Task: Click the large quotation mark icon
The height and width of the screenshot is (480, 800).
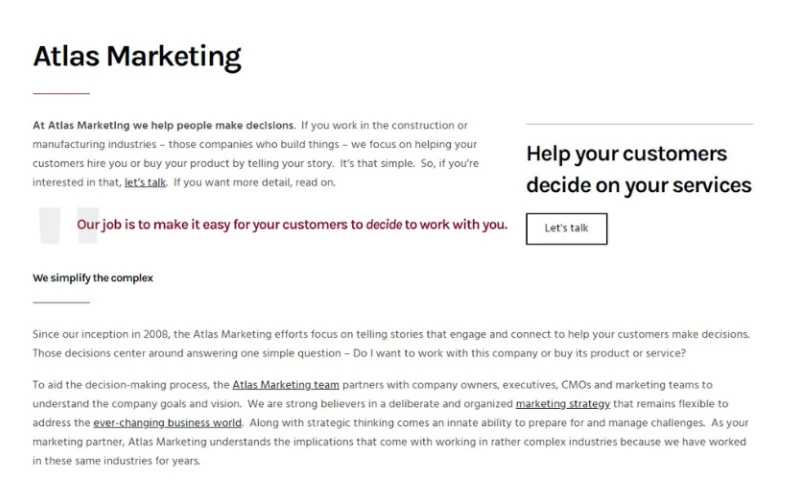Action: tap(68, 225)
